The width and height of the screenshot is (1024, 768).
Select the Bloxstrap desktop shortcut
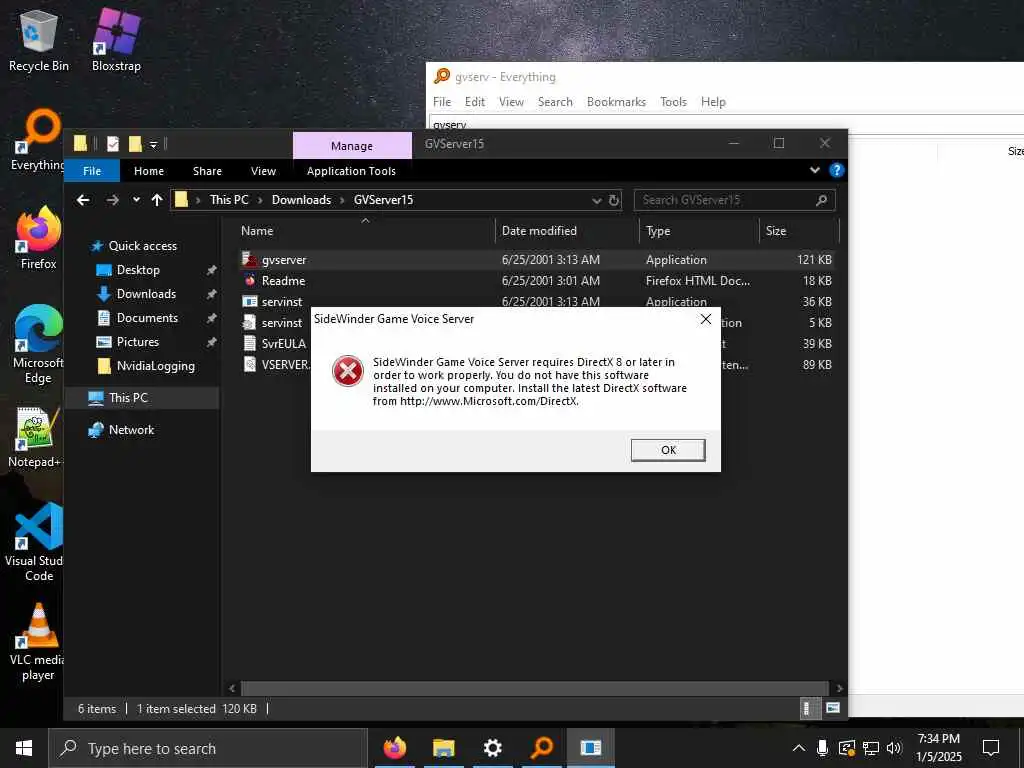coord(116,40)
